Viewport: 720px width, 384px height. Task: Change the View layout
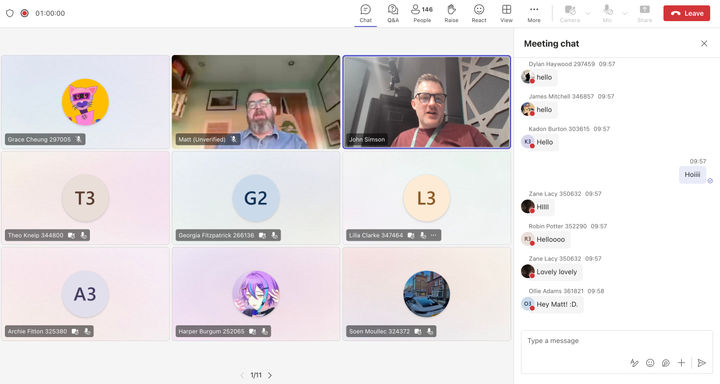pyautogui.click(x=506, y=13)
